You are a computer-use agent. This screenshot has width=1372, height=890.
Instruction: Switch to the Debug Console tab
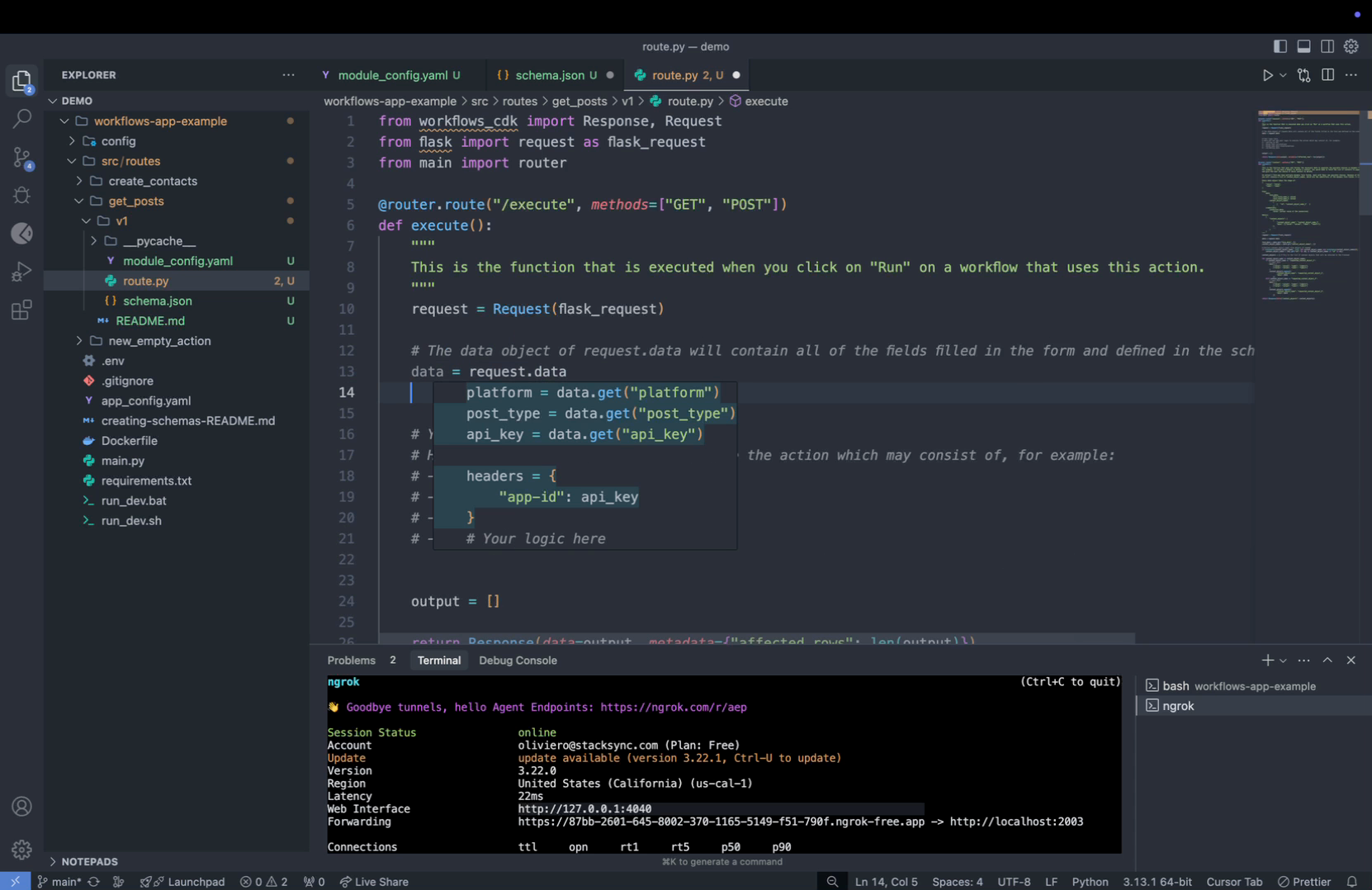pyautogui.click(x=518, y=660)
